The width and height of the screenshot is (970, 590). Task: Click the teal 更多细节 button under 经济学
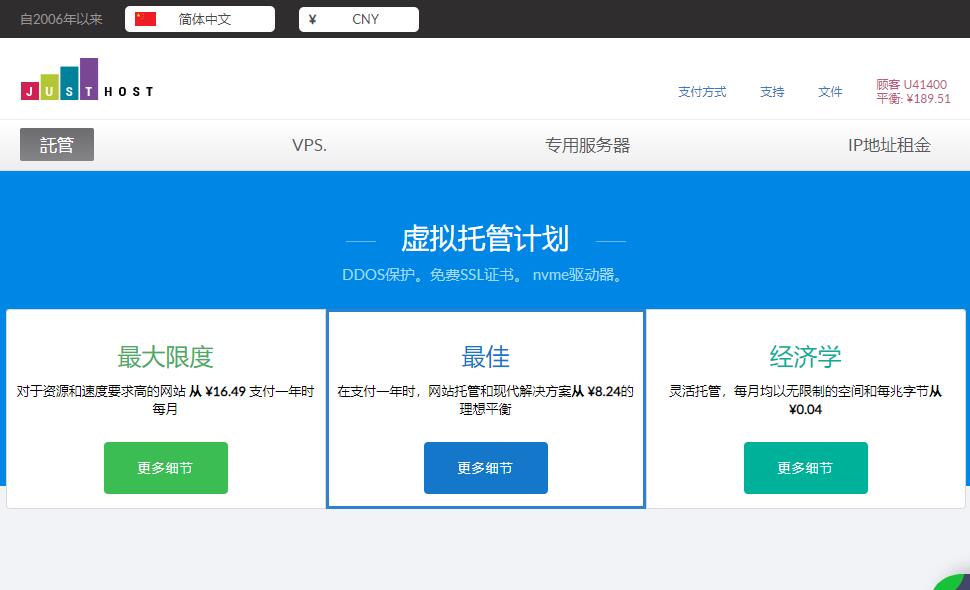coord(806,468)
